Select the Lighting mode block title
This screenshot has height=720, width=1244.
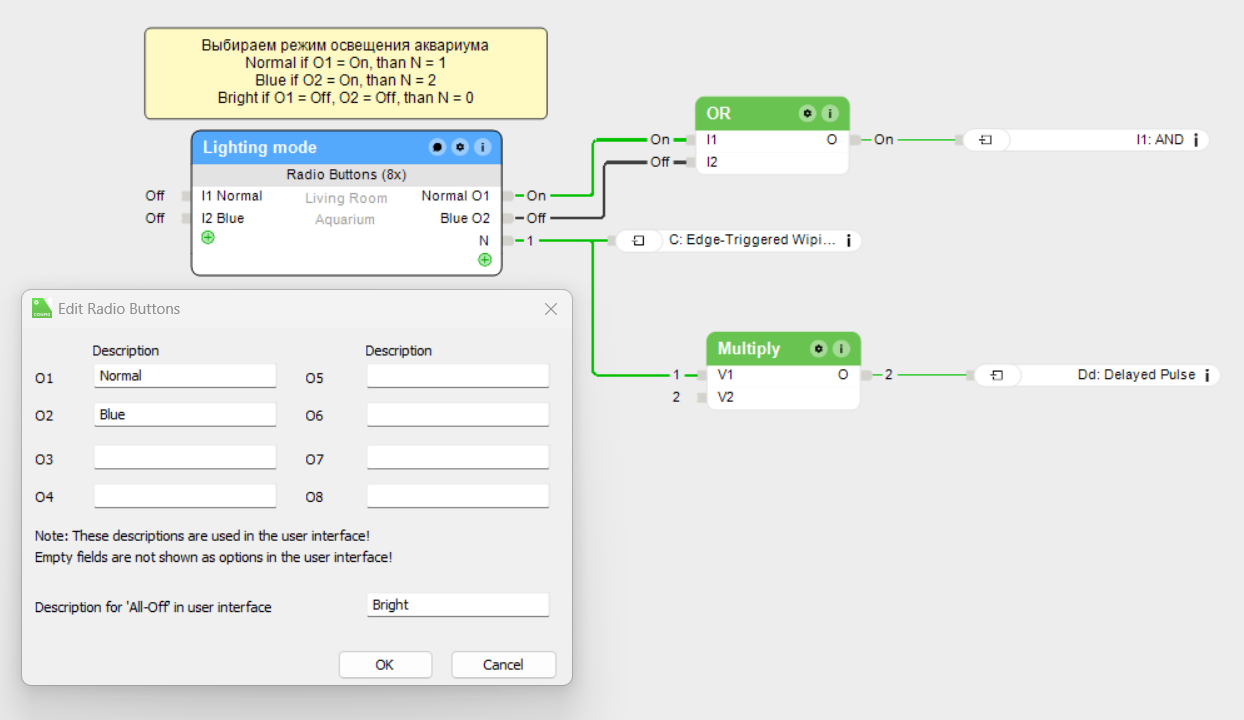pyautogui.click(x=260, y=147)
